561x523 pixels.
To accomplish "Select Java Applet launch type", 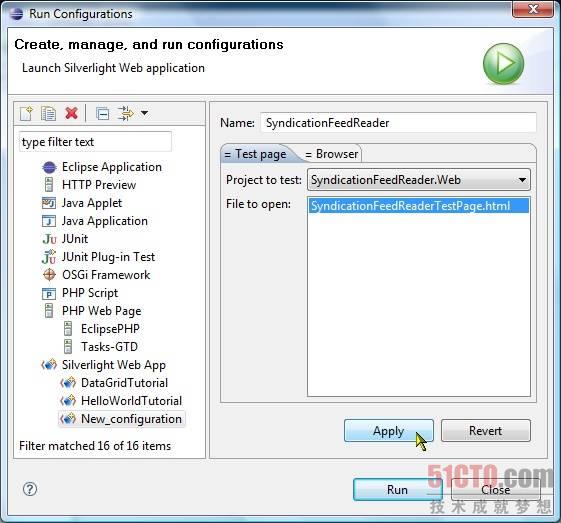I will [x=92, y=203].
